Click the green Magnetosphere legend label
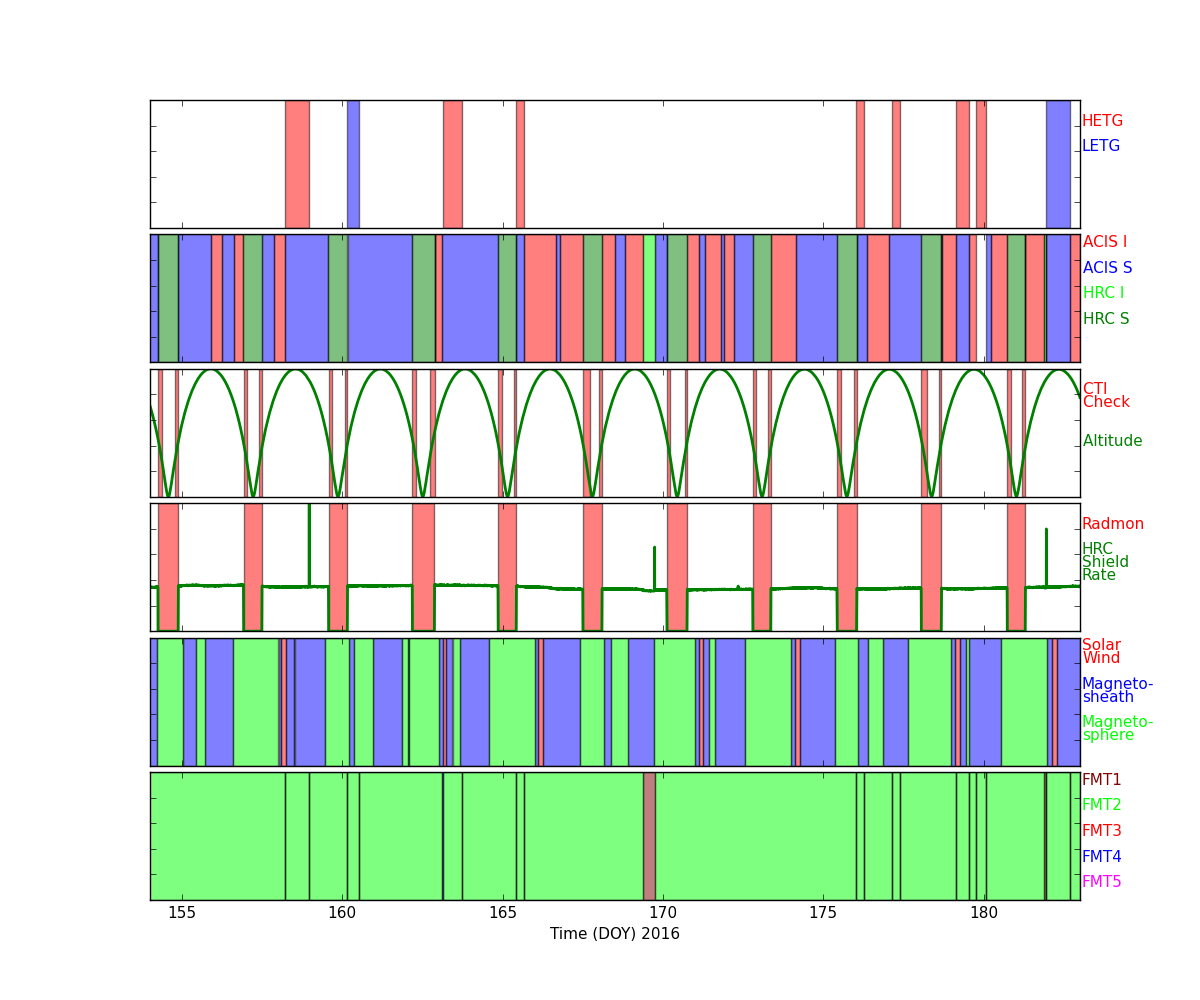The image size is (1200, 1000). (1117, 729)
